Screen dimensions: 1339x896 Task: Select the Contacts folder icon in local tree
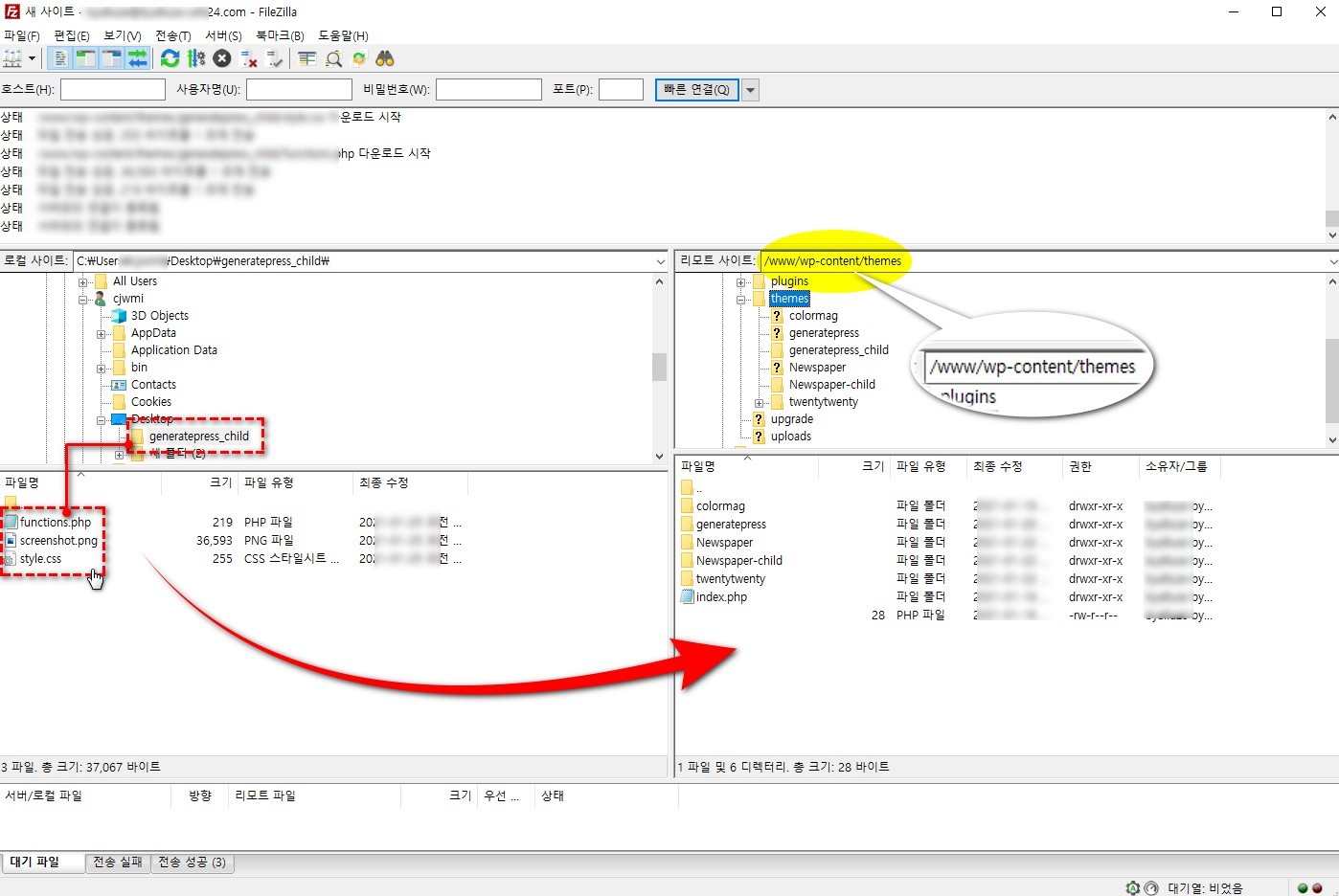(x=119, y=385)
